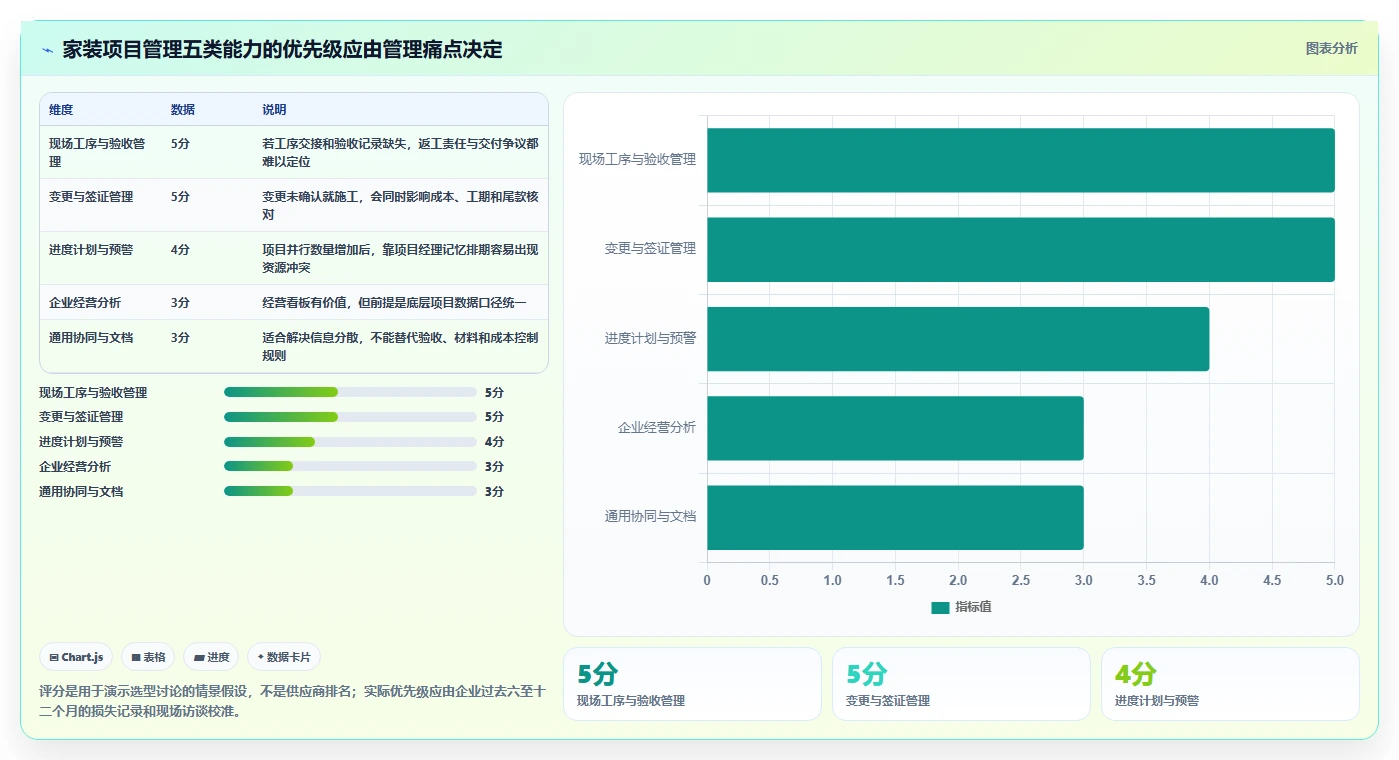The width and height of the screenshot is (1399, 760).
Task: Click description starting 项目并行数量增加后
Action: [x=400, y=259]
